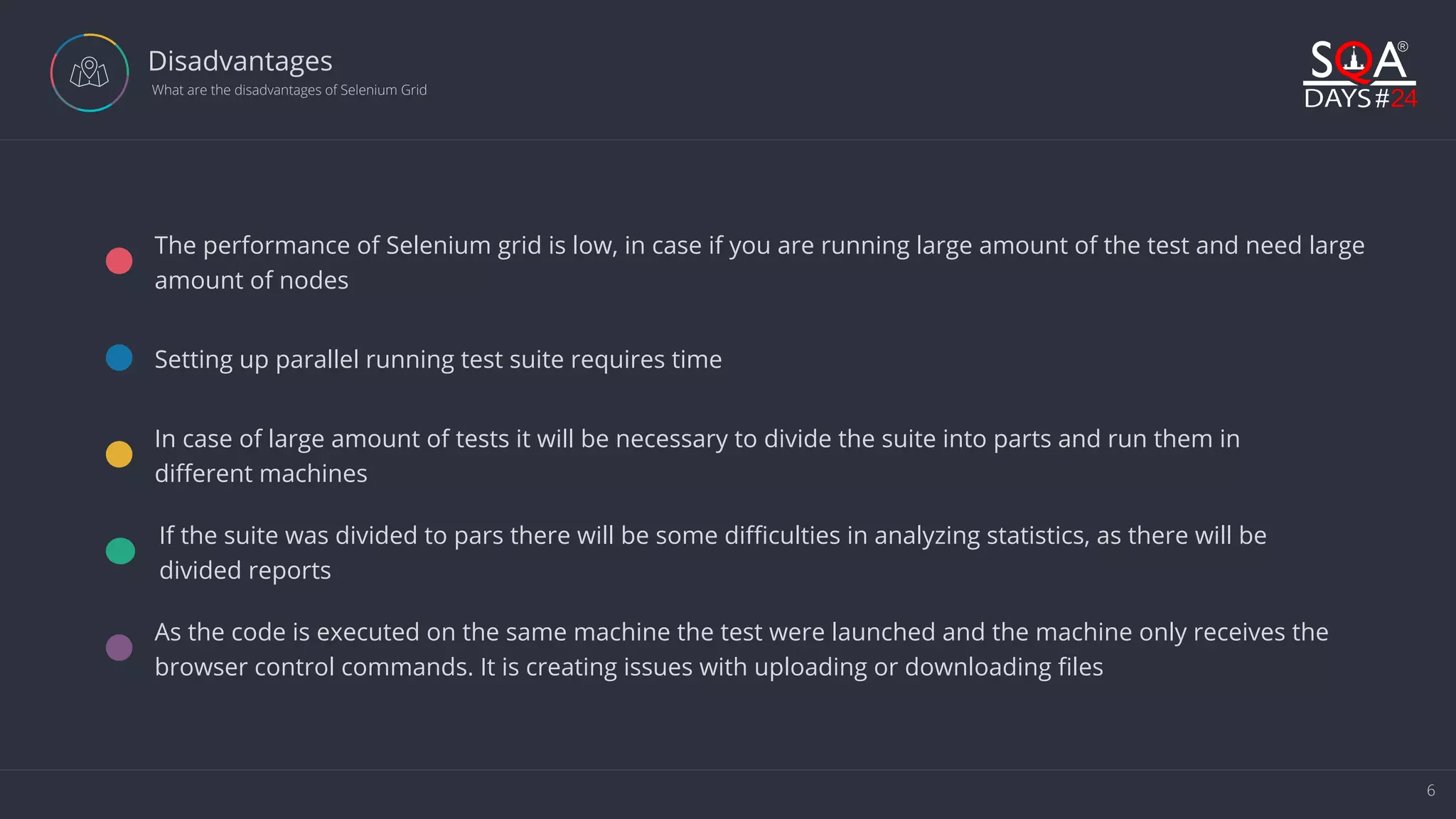Click the green bullet dot
This screenshot has width=1456, height=819.
click(x=120, y=551)
